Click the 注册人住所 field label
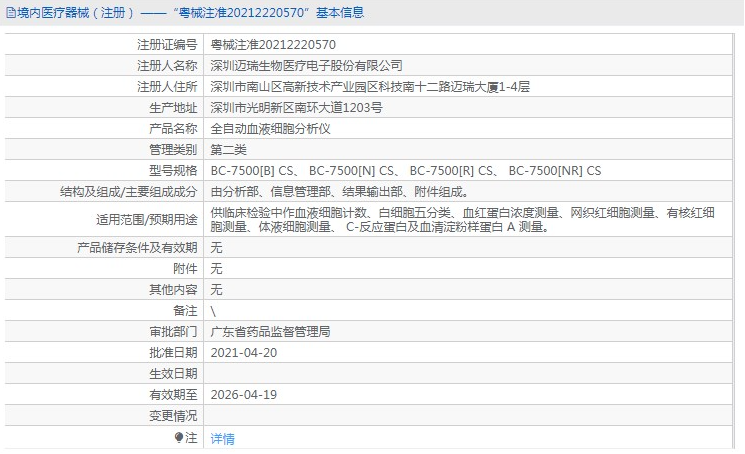745x454 pixels. click(x=167, y=86)
